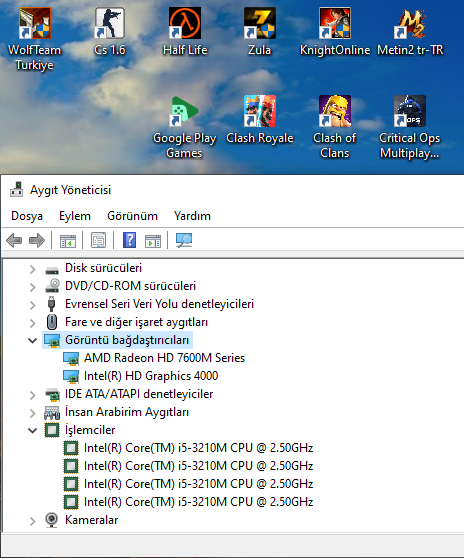Click the Kameralar webcam icon
Viewport: 464px width, 558px height.
52,520
